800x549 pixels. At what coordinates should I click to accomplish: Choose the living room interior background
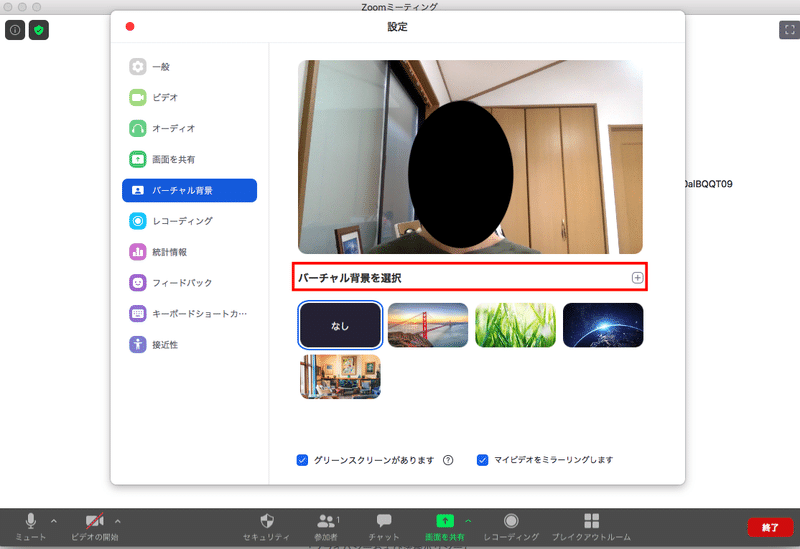click(340, 377)
